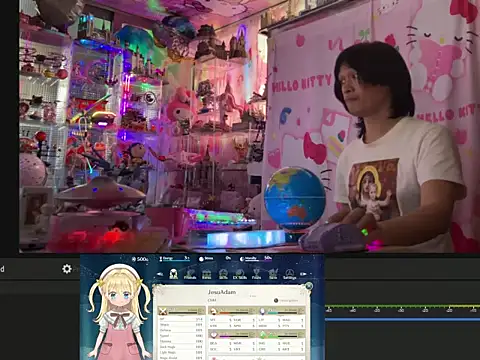Select the Defense stat row
This screenshot has height=360, width=480.
[x=181, y=330]
